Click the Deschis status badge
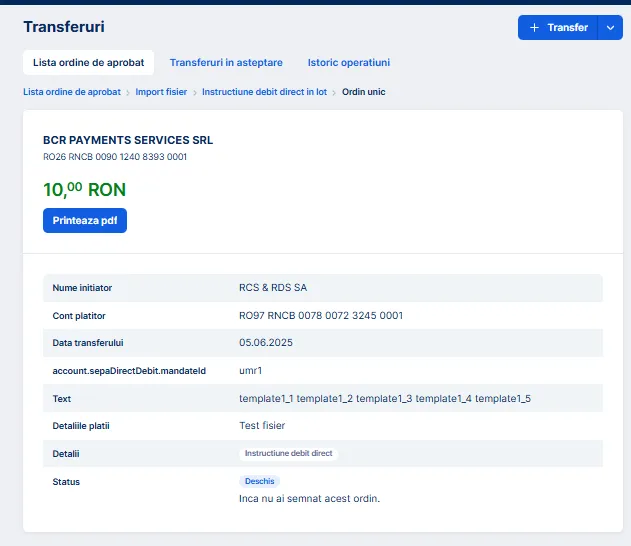631x546 pixels. coord(259,481)
